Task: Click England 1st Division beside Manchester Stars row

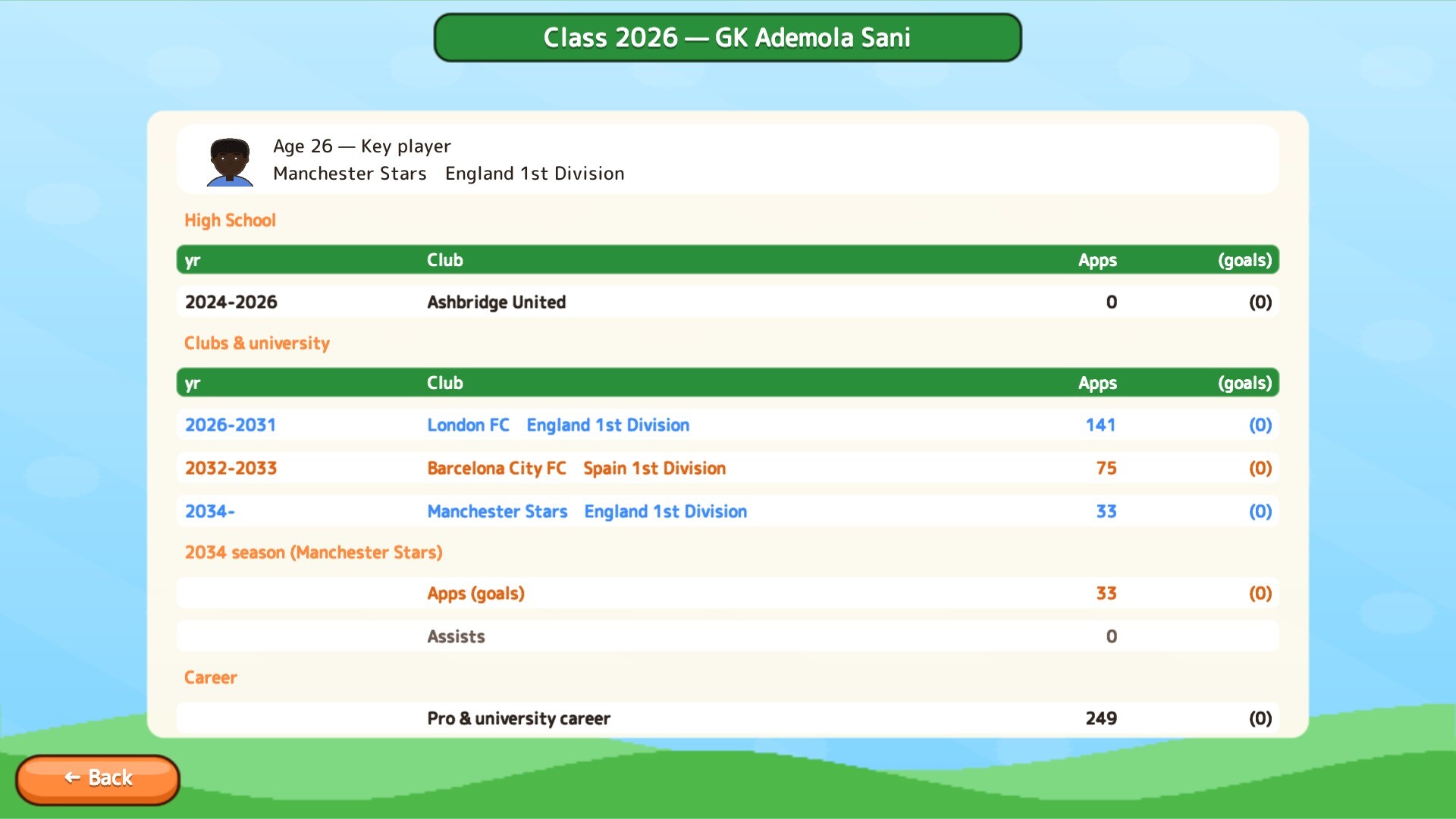Action: [666, 511]
